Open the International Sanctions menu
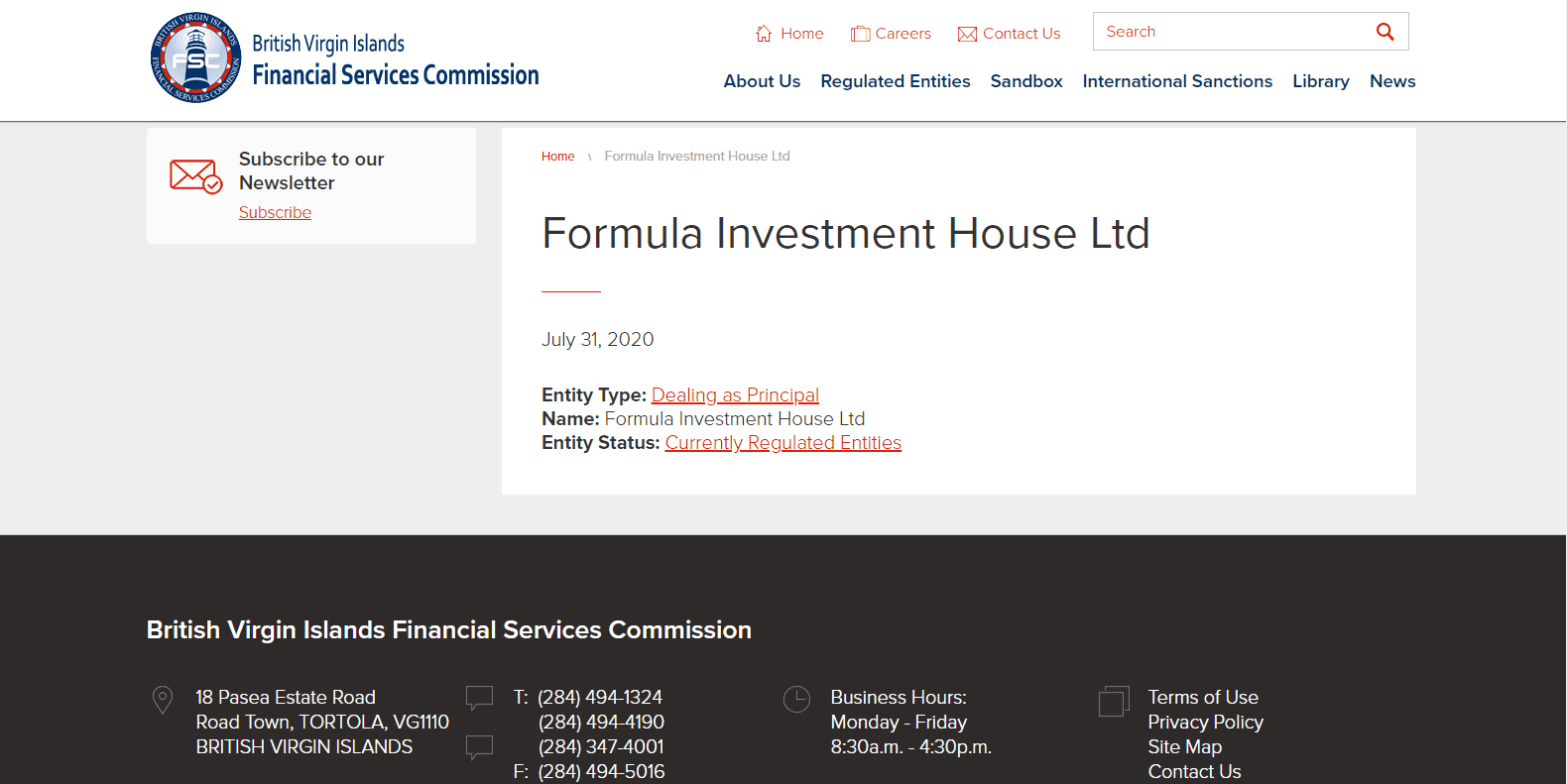Image resolution: width=1567 pixels, height=784 pixels. (1176, 81)
